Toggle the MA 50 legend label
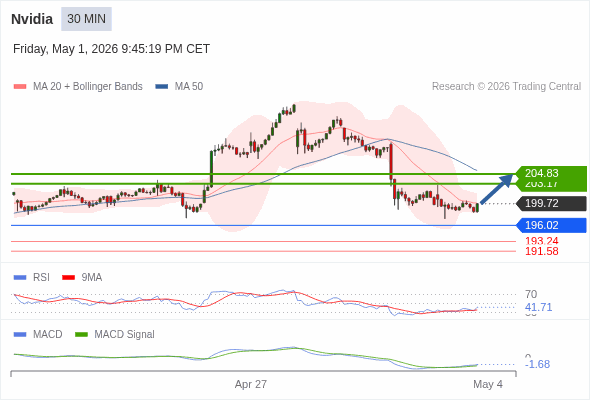Screen dimensions: 590x400 (189, 87)
